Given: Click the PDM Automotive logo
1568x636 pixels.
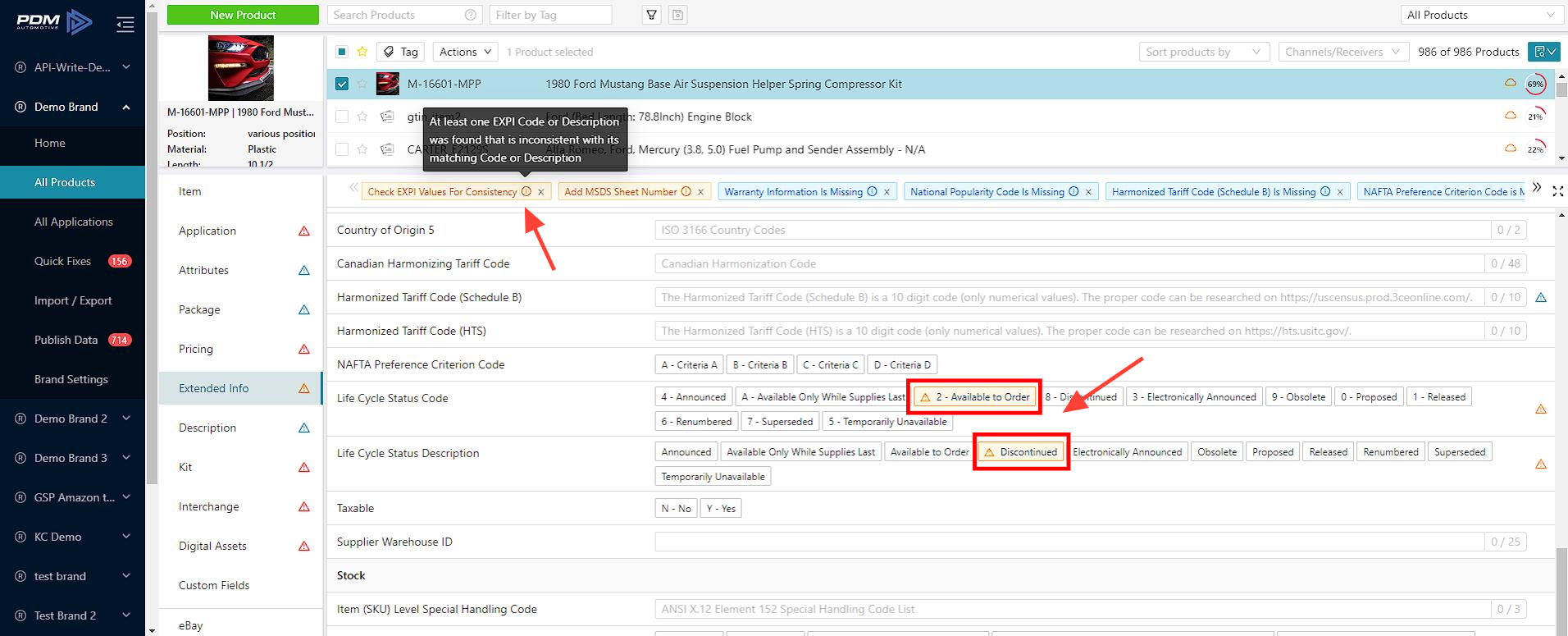Looking at the screenshot, I should [54, 22].
